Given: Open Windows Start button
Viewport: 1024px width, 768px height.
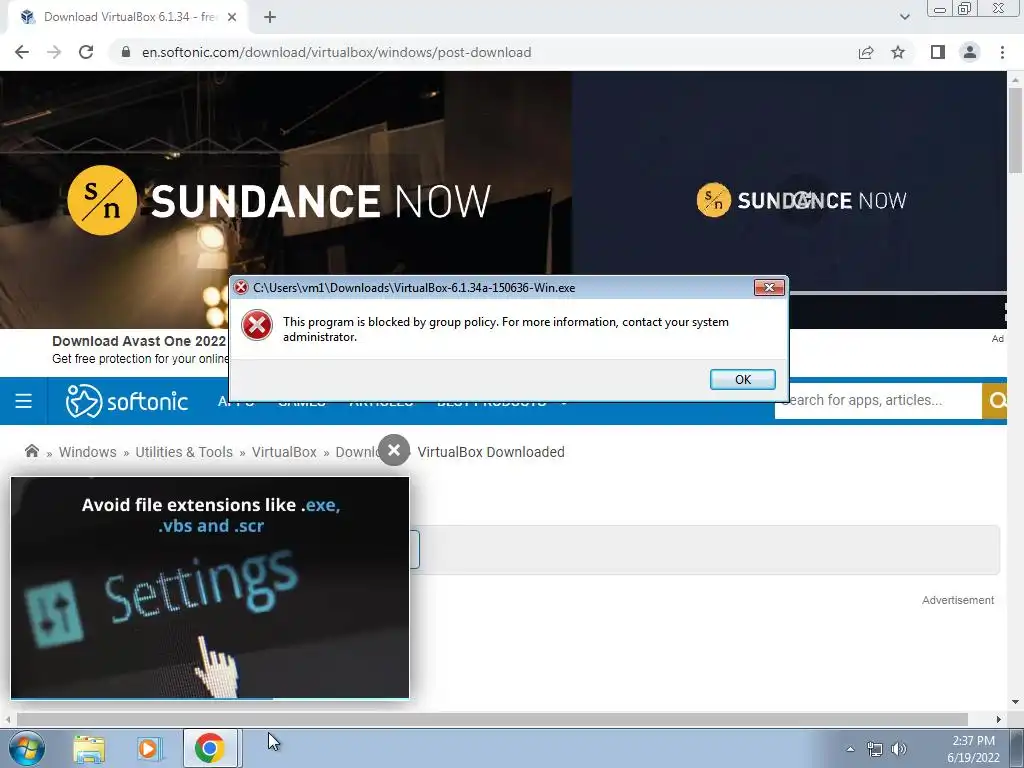Looking at the screenshot, I should [x=27, y=748].
